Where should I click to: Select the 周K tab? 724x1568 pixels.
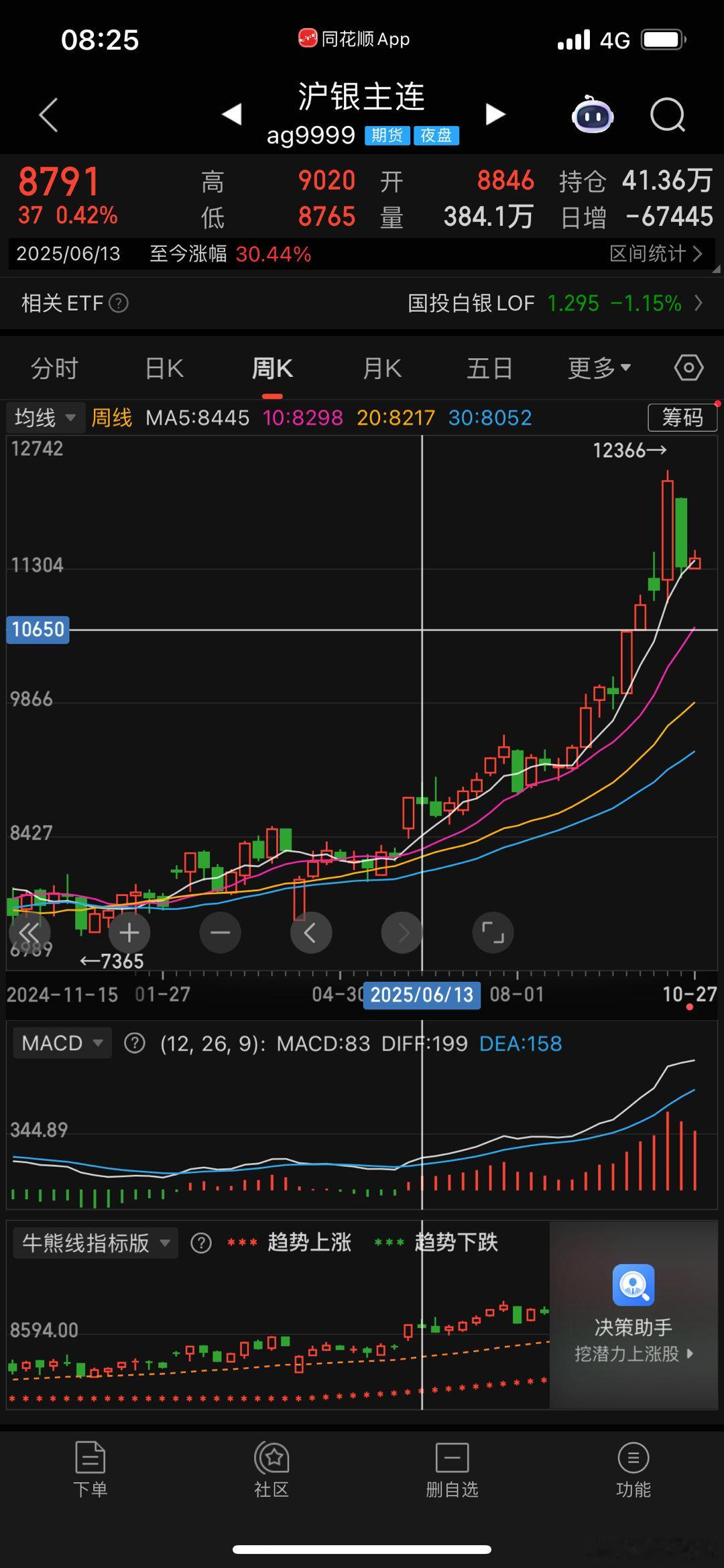(x=272, y=368)
